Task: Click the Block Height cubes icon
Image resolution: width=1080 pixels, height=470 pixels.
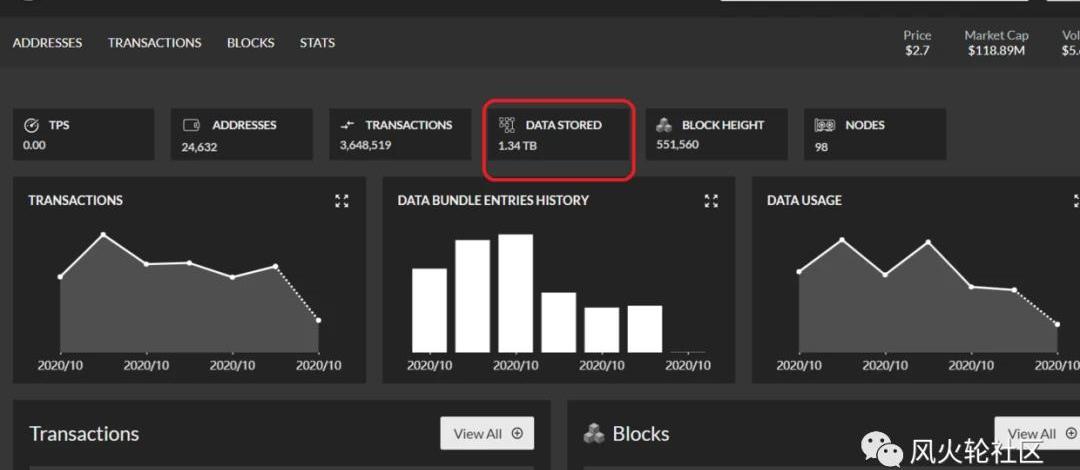Action: 664,126
